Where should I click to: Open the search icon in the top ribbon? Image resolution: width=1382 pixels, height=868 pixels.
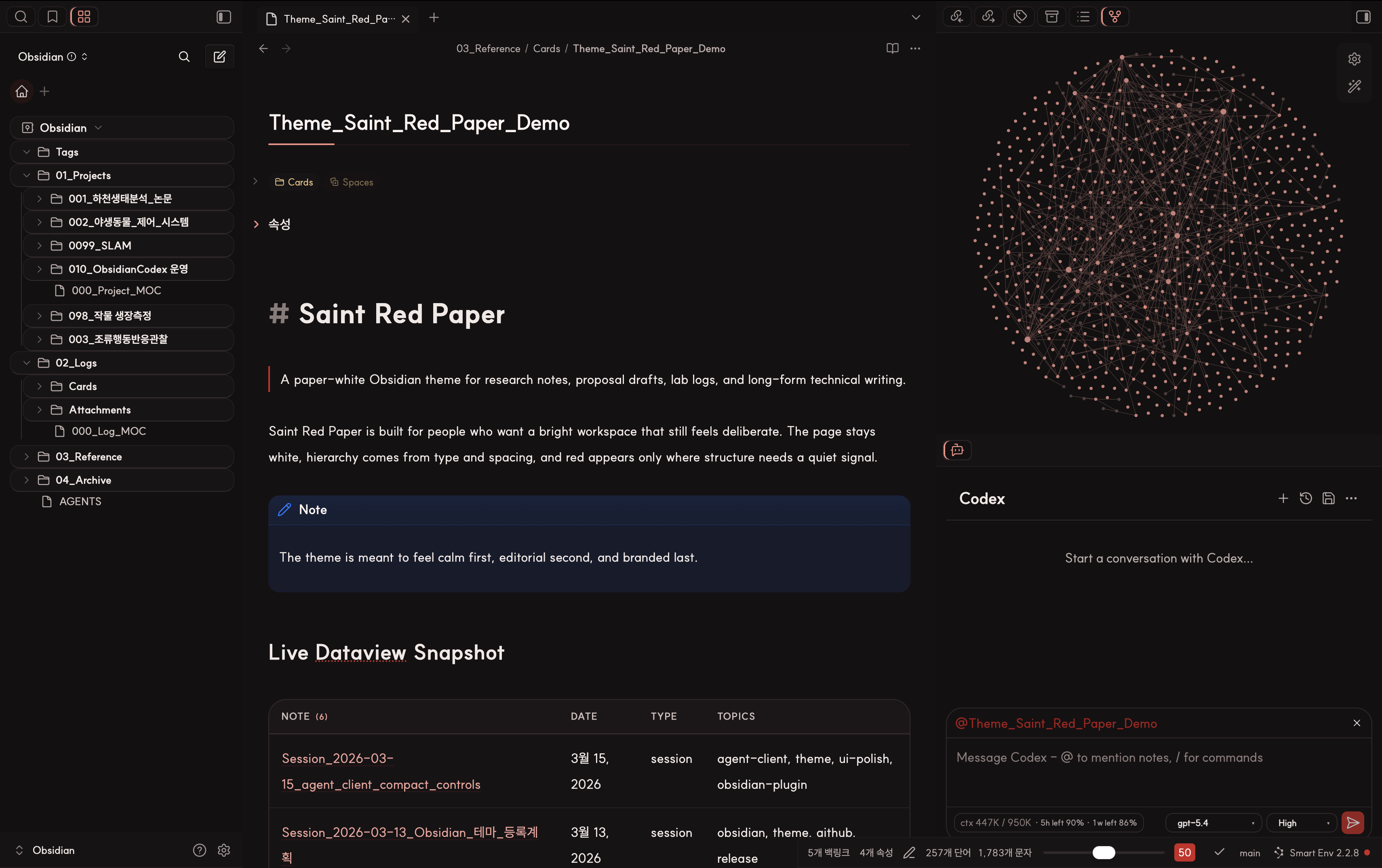pos(21,17)
